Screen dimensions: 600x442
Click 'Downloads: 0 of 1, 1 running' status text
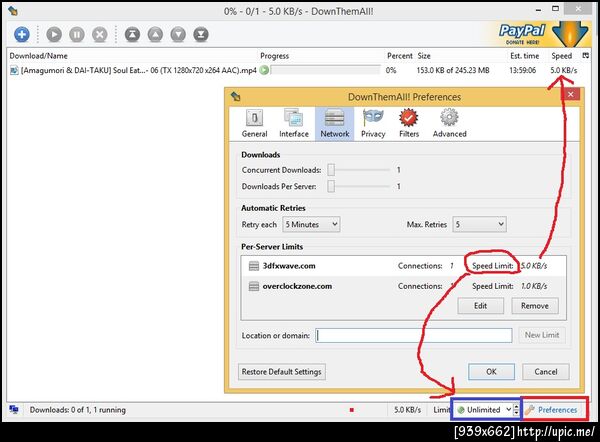coord(78,410)
